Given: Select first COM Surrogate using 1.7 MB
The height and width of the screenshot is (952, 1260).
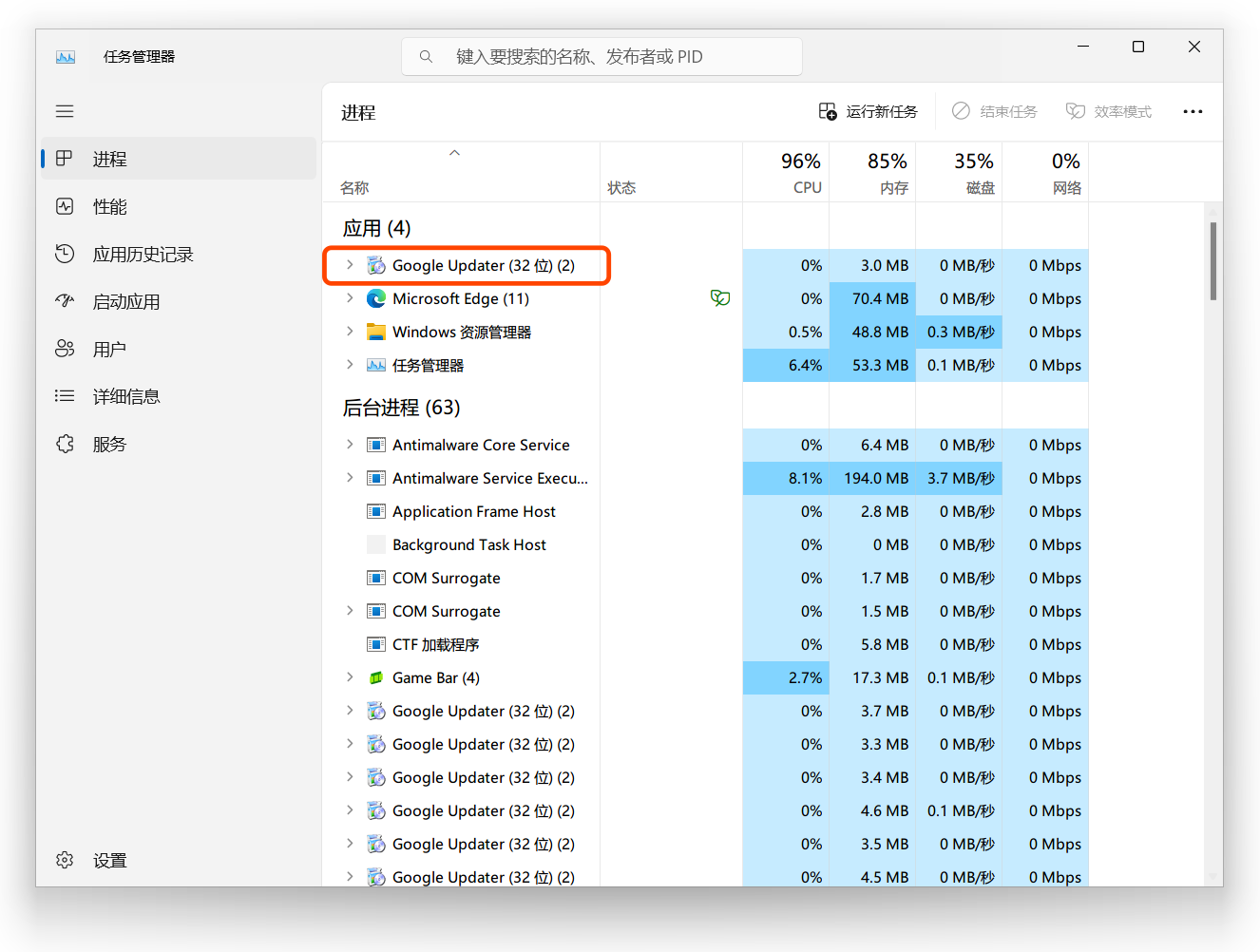Looking at the screenshot, I should tap(446, 578).
